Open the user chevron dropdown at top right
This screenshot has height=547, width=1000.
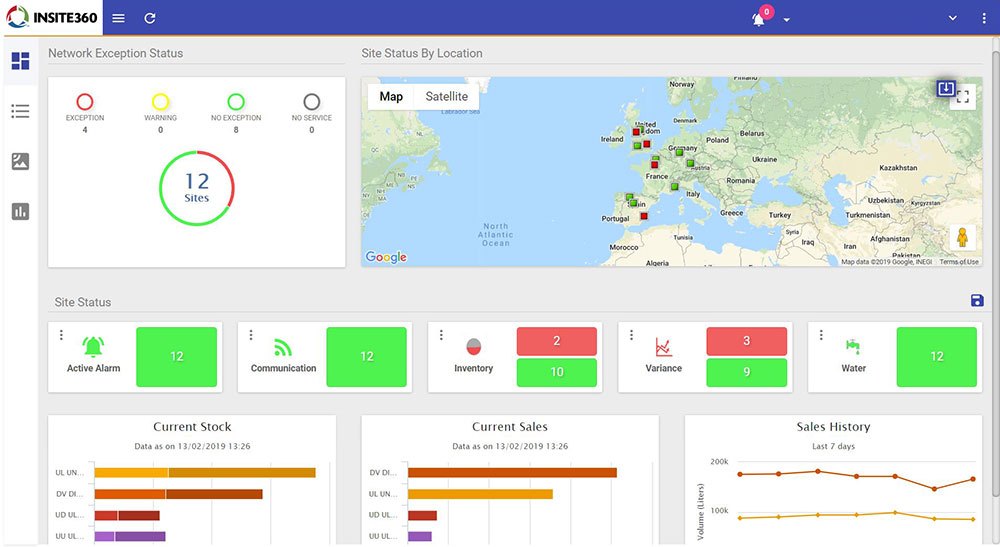click(952, 18)
